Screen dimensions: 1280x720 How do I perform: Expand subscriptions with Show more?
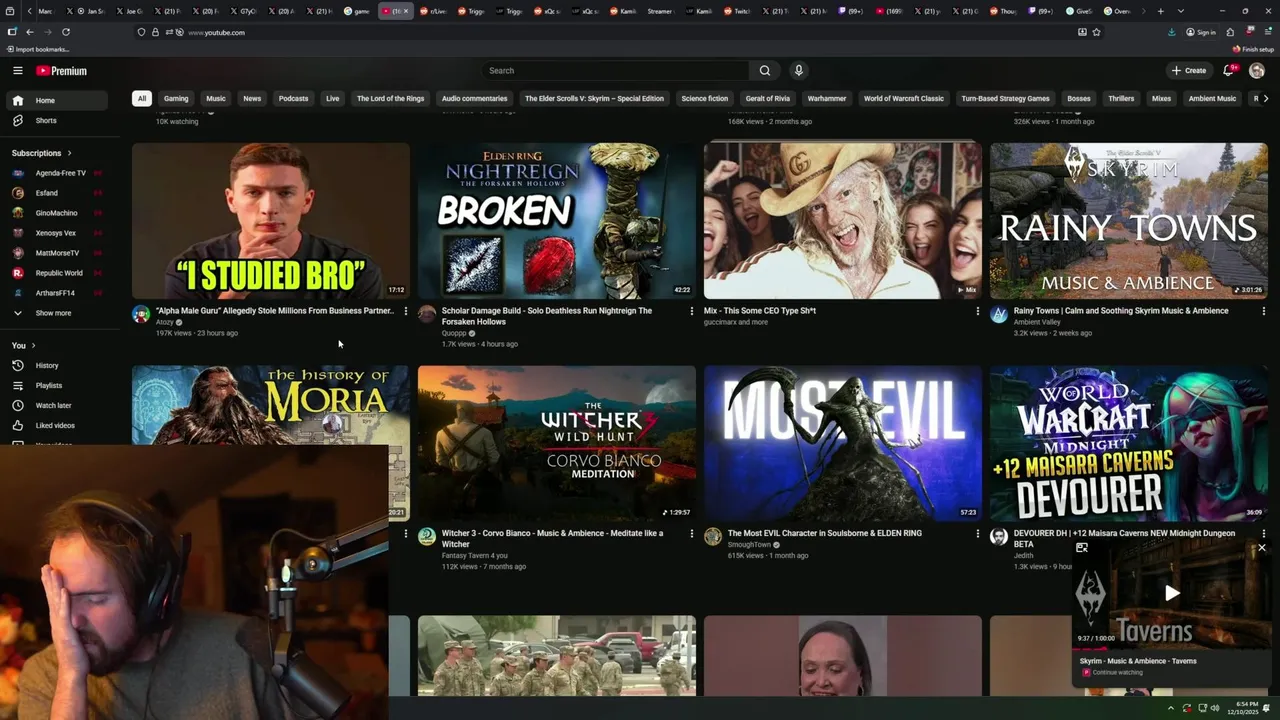(x=58, y=313)
